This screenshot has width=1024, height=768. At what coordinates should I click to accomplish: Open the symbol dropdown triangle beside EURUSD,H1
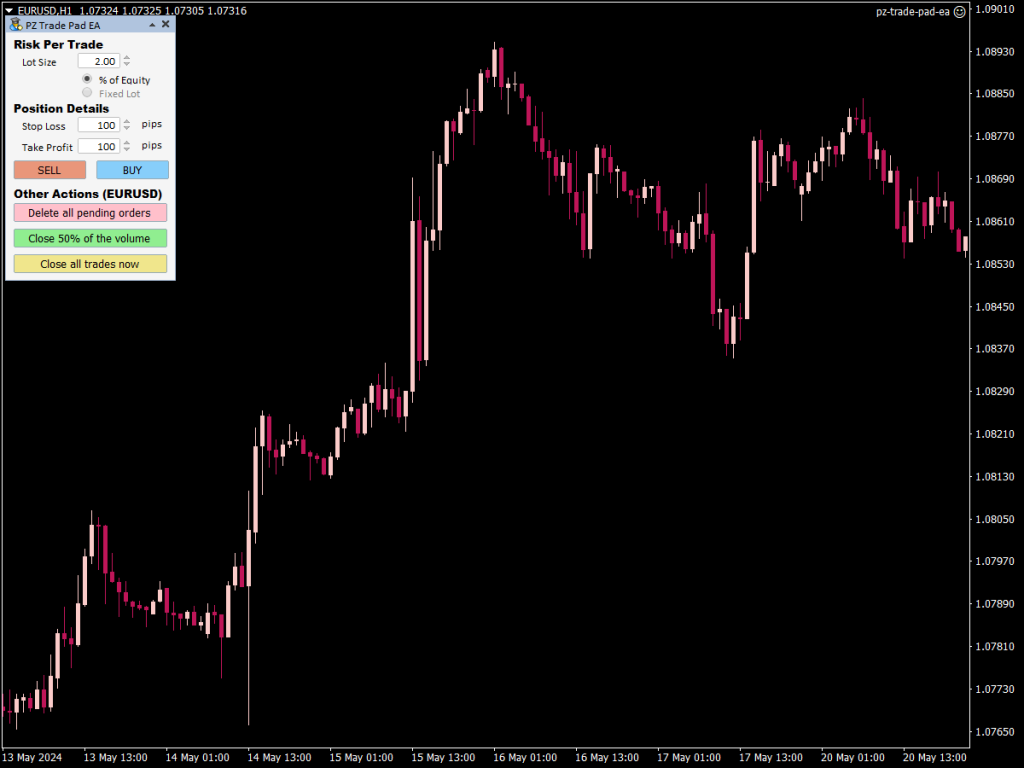[x=7, y=11]
